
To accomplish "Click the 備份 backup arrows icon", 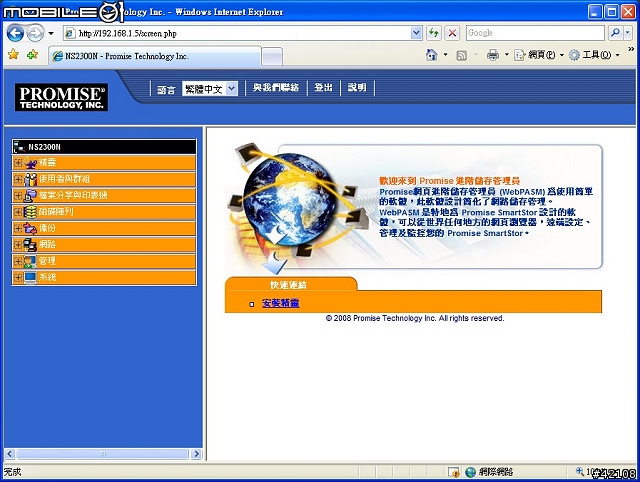I will (30, 228).
